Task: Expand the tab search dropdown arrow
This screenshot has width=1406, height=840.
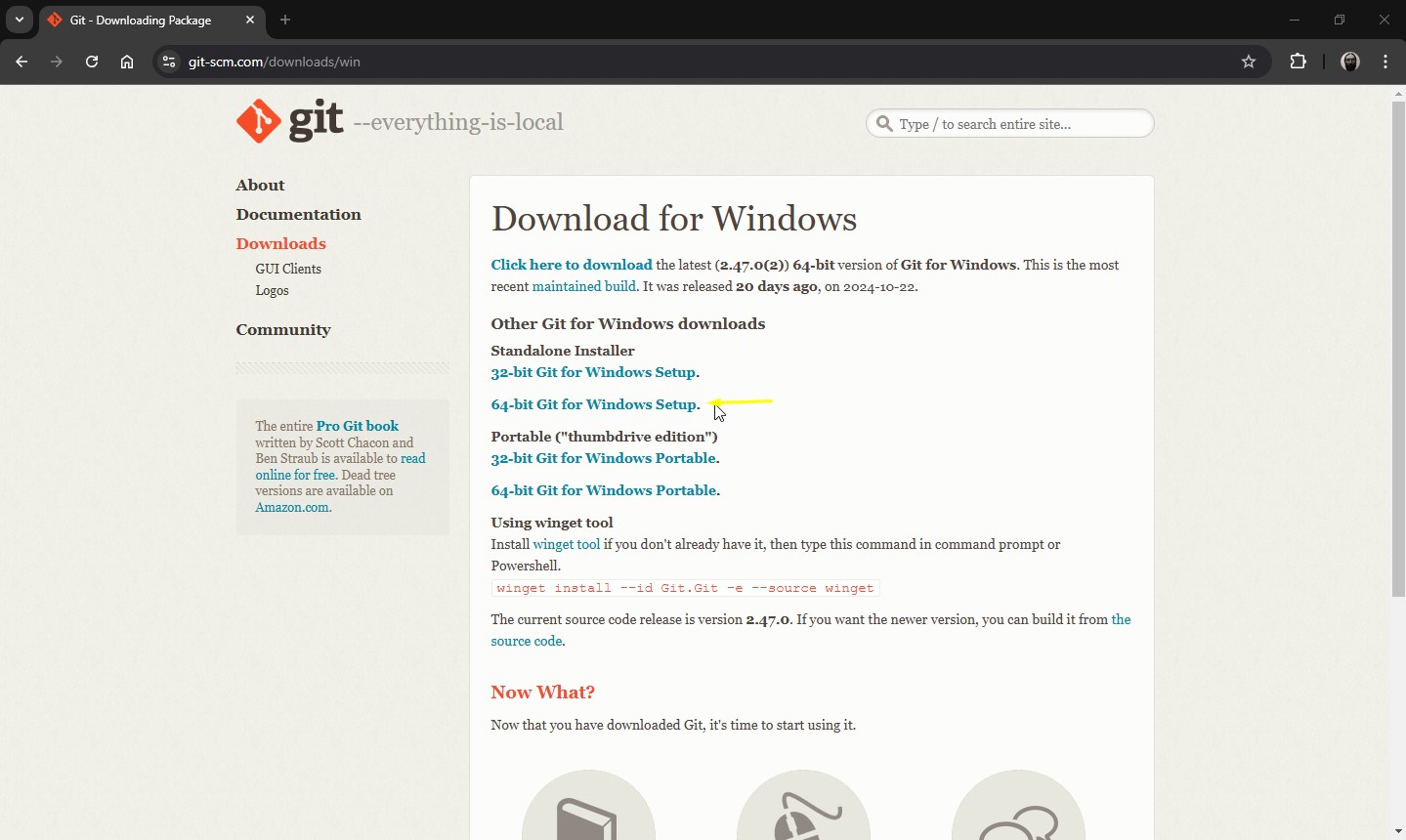Action: point(20,20)
